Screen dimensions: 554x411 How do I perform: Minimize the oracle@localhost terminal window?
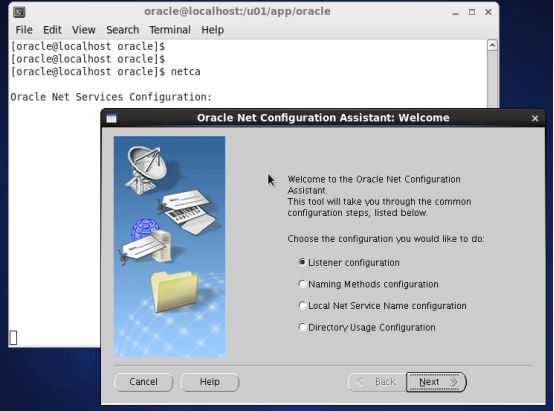[456, 12]
